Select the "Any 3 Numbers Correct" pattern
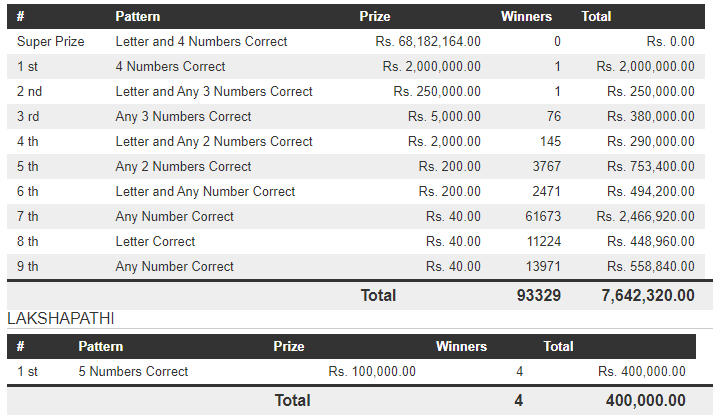 pos(183,117)
